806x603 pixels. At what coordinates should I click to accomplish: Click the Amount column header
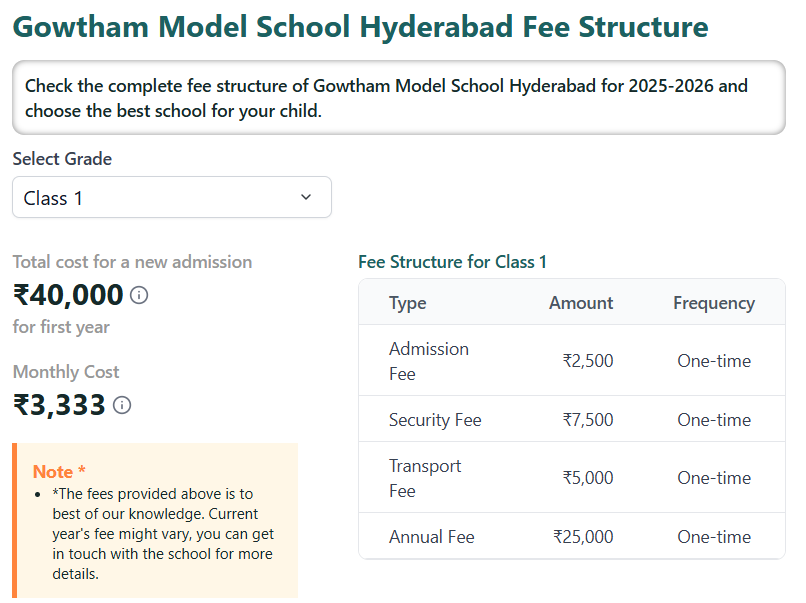[581, 303]
